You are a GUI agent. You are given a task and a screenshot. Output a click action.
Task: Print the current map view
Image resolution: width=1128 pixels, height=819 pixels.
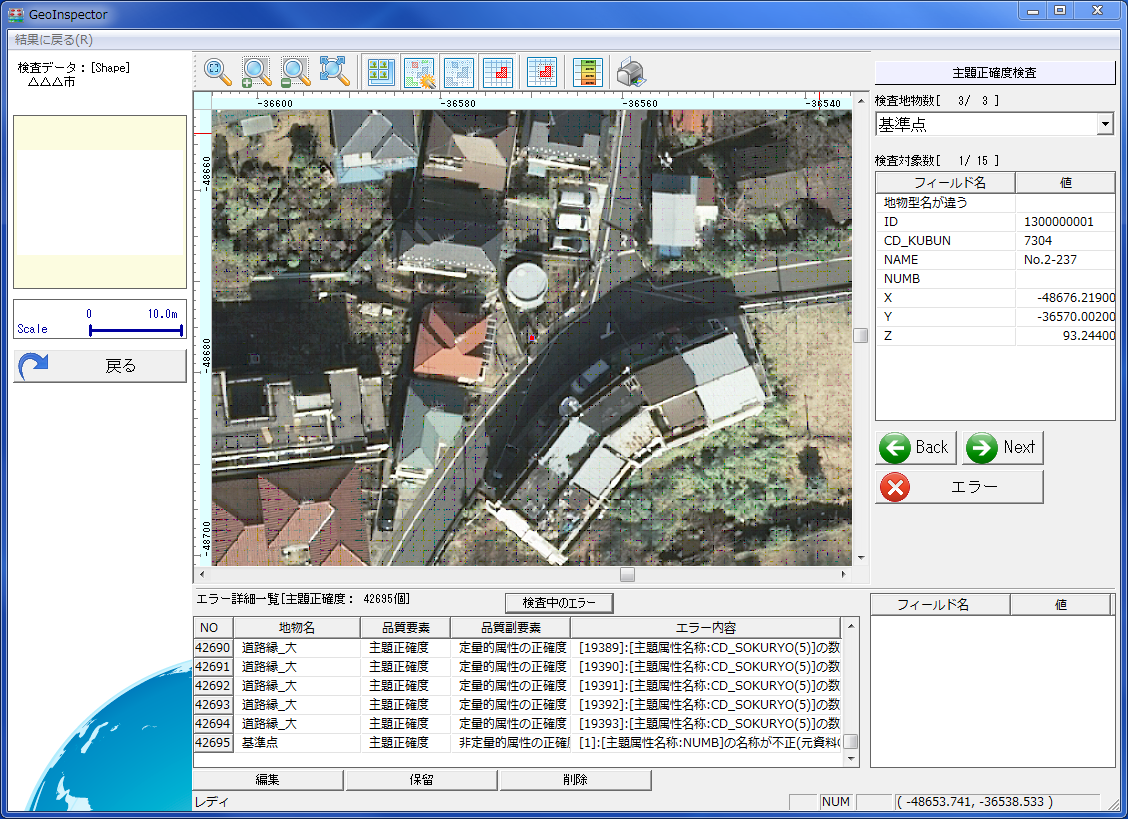click(631, 72)
